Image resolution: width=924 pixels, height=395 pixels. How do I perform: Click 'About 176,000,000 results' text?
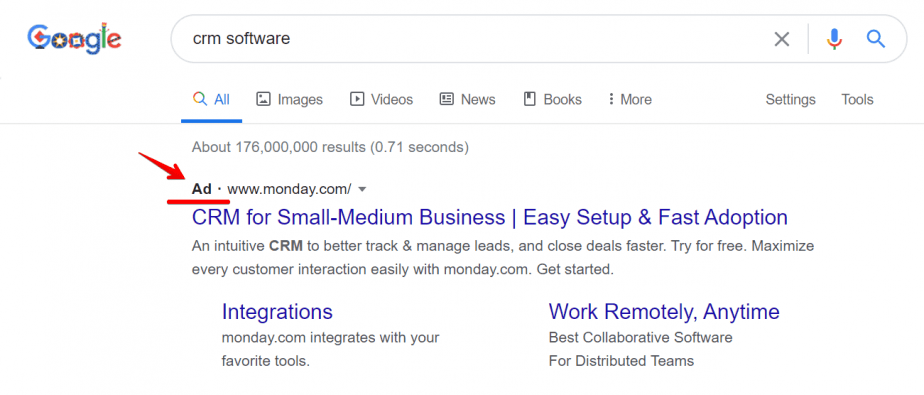[x=330, y=147]
